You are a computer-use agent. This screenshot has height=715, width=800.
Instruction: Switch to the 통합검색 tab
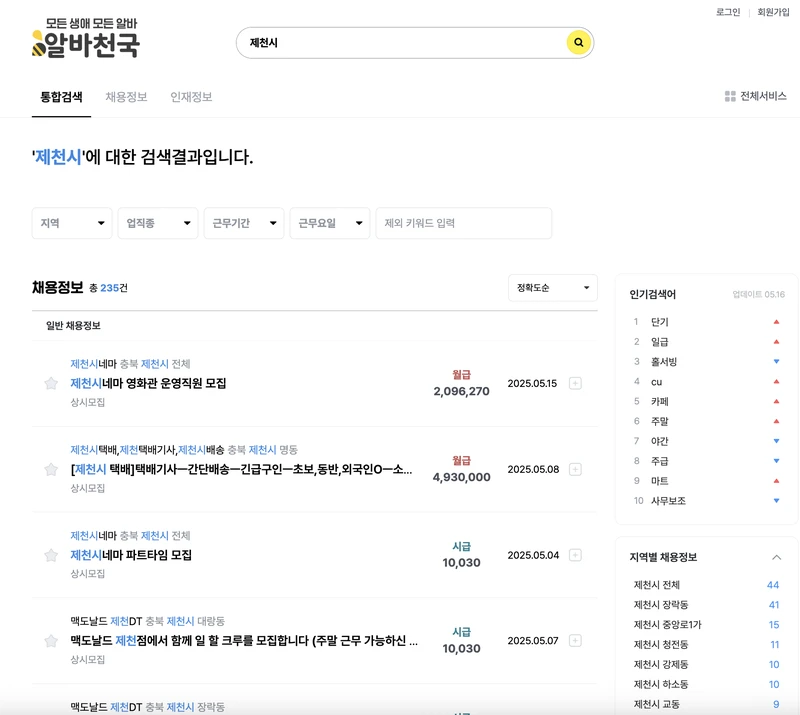click(61, 97)
